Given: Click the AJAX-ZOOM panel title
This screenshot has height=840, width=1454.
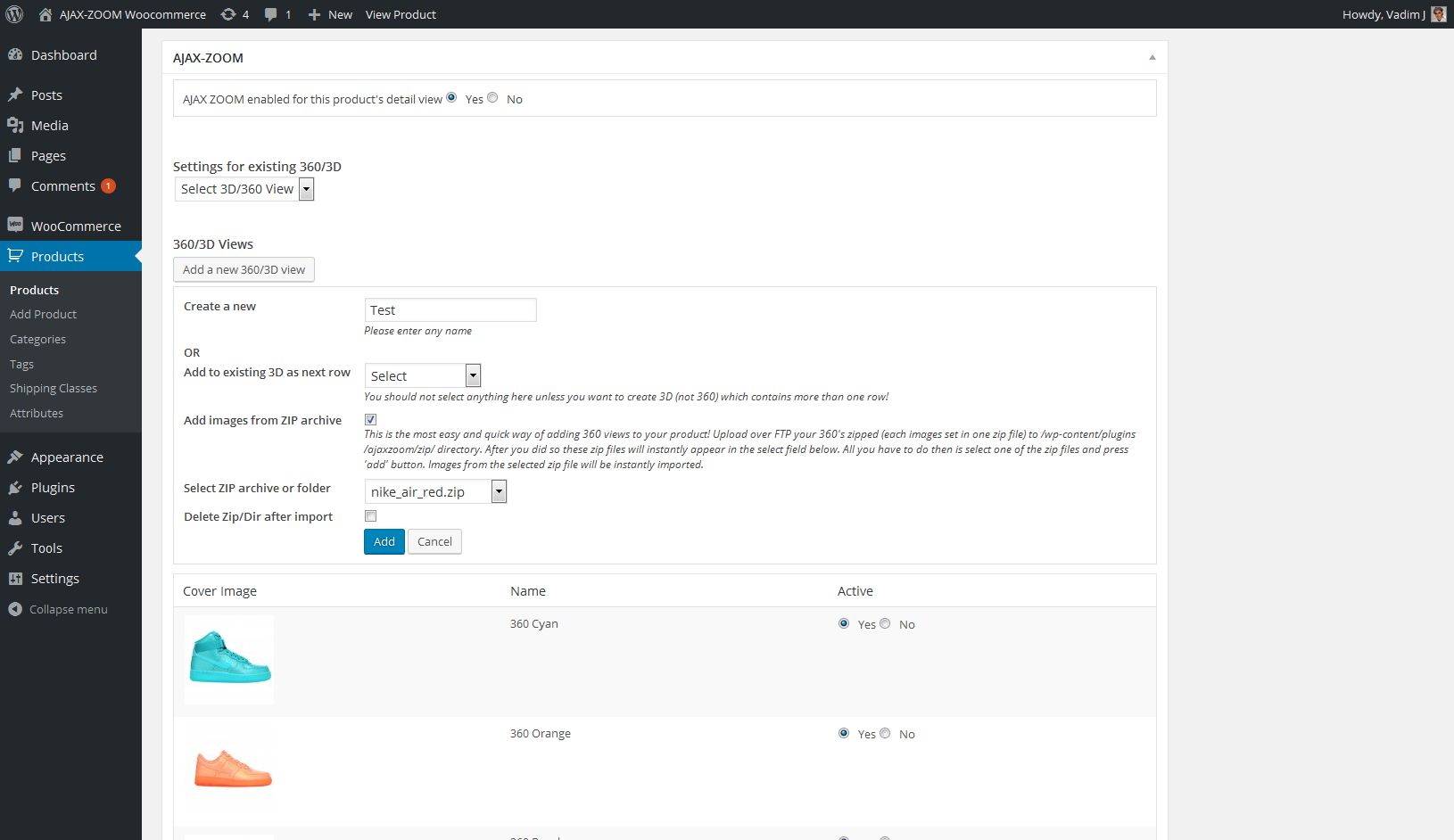Looking at the screenshot, I should click(x=208, y=57).
